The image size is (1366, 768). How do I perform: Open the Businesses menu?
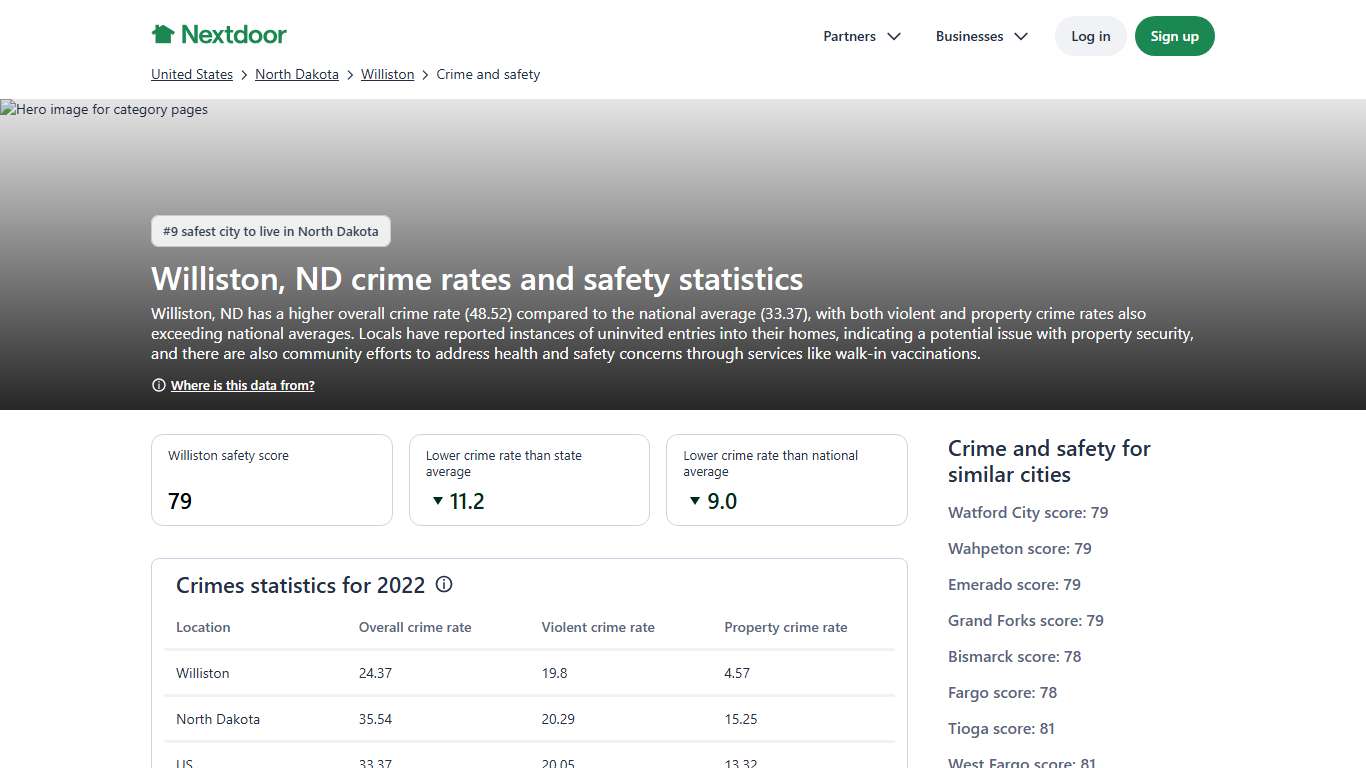click(968, 36)
